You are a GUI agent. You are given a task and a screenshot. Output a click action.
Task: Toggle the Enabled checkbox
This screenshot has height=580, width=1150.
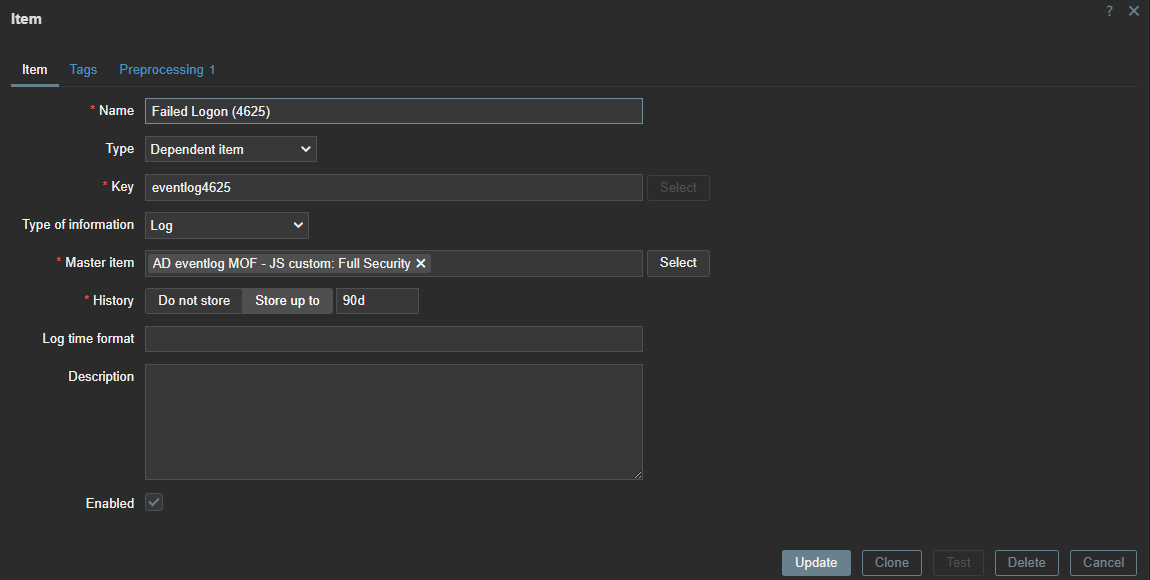coord(154,503)
